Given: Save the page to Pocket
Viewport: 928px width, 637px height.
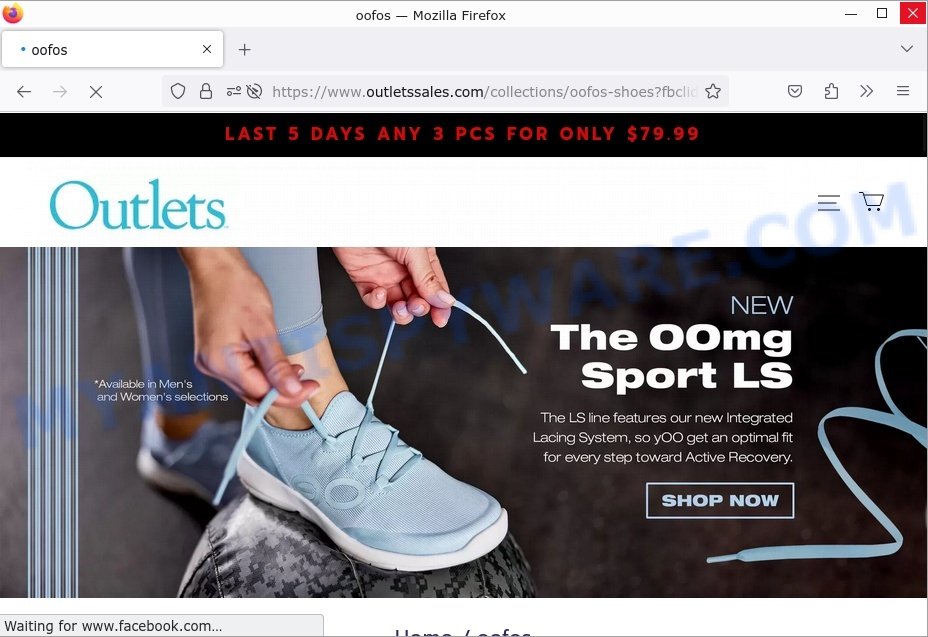Looking at the screenshot, I should pos(795,91).
